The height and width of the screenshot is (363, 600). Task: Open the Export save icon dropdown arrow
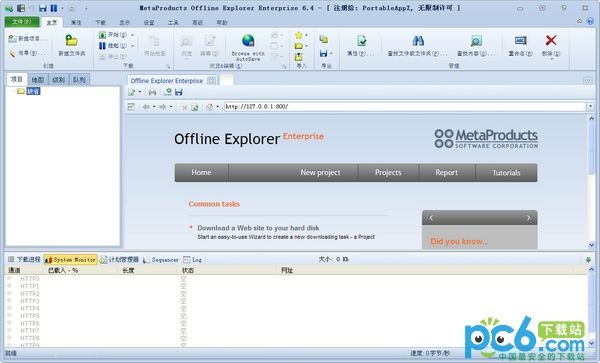331,54
